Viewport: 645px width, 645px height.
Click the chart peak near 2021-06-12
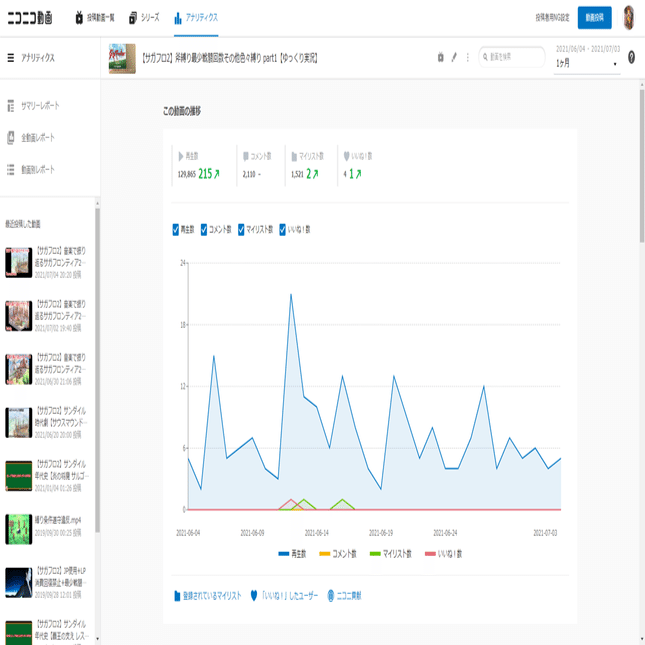point(291,295)
